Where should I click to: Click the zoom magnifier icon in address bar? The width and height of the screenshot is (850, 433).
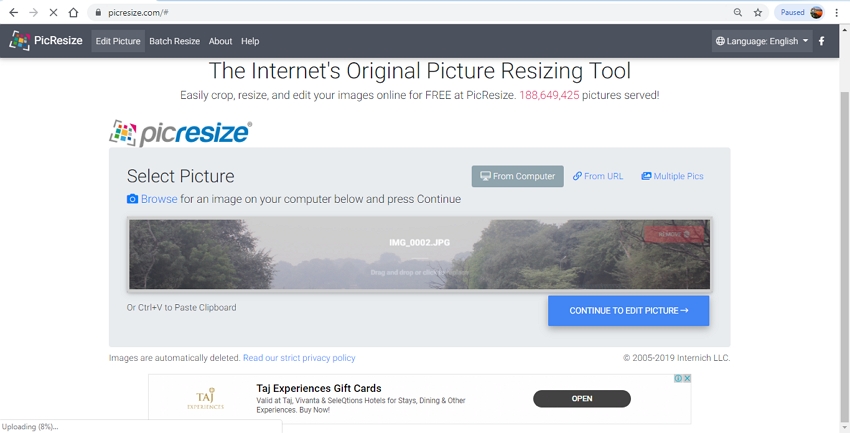click(738, 13)
